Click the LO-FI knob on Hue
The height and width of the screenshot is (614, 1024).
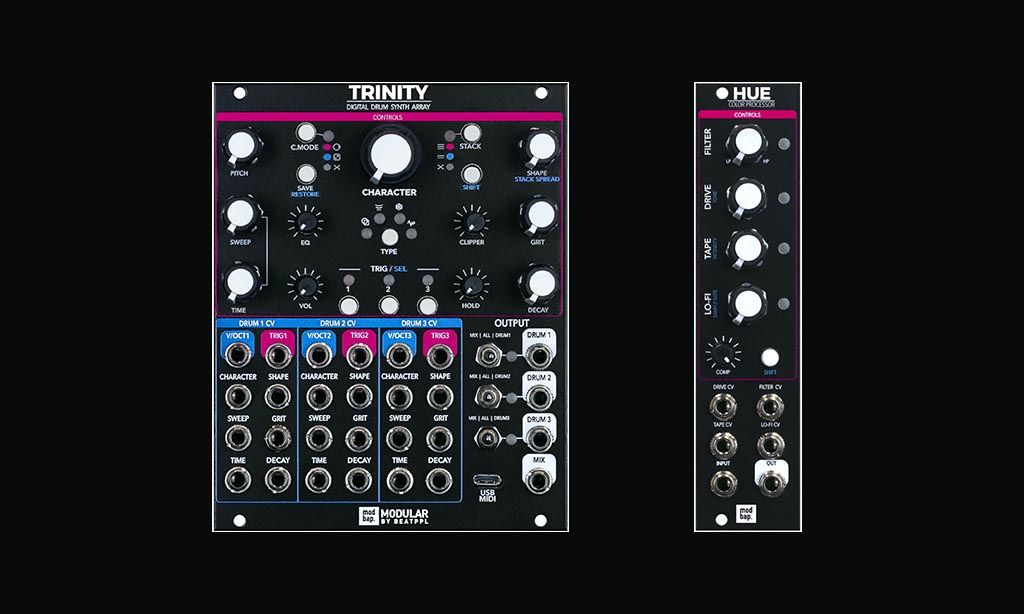coord(747,304)
